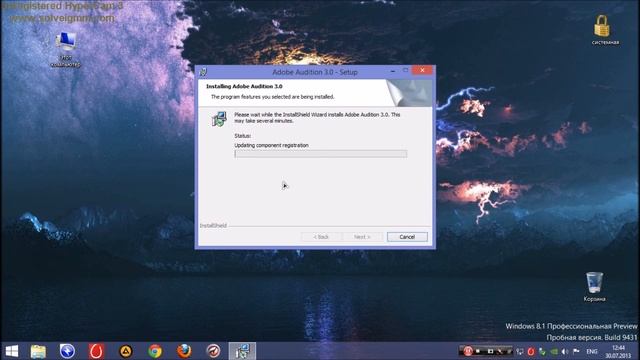The height and width of the screenshot is (360, 640).
Task: Select the padlock desktop icon
Action: (605, 29)
